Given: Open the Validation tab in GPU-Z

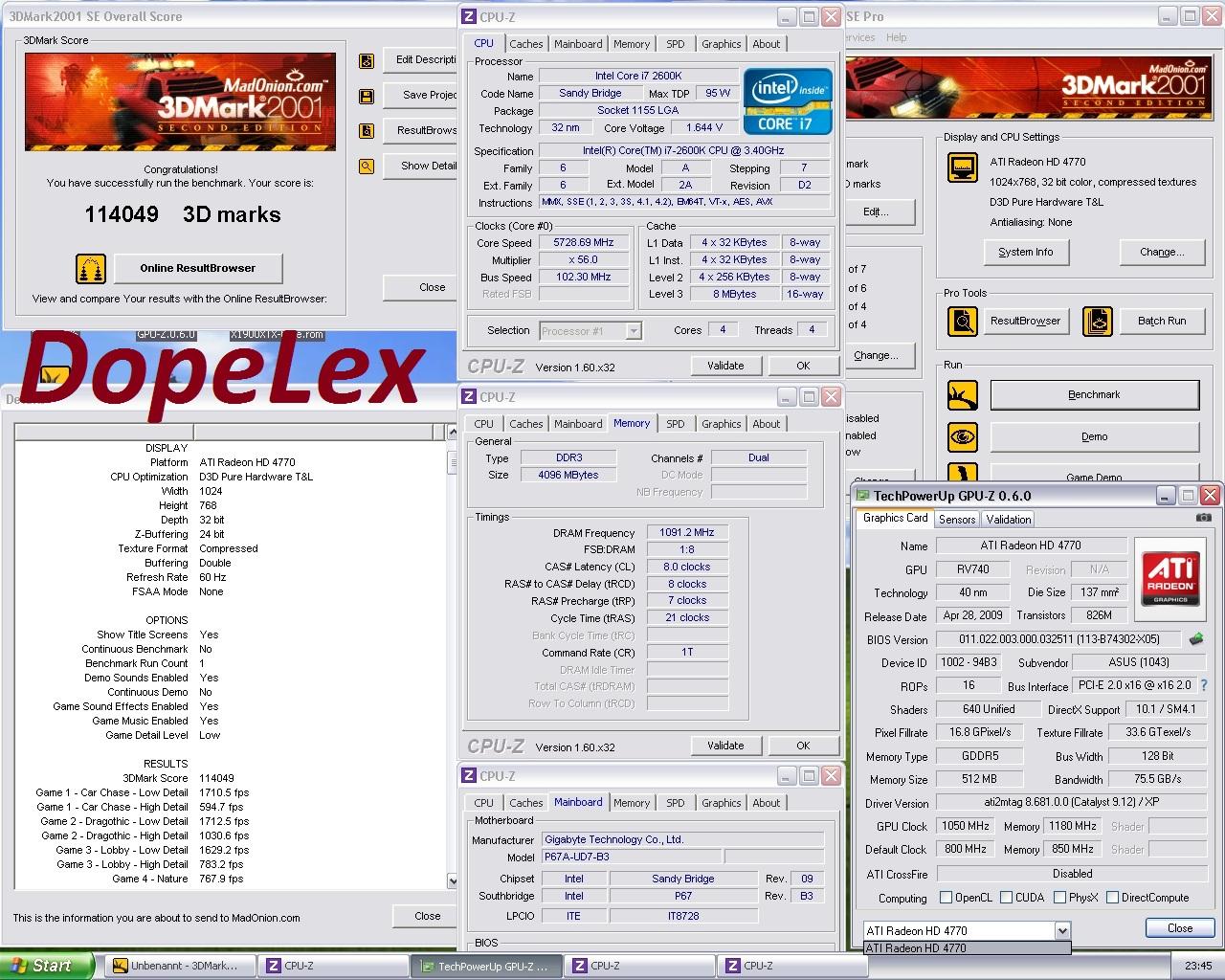Looking at the screenshot, I should click(x=1009, y=520).
